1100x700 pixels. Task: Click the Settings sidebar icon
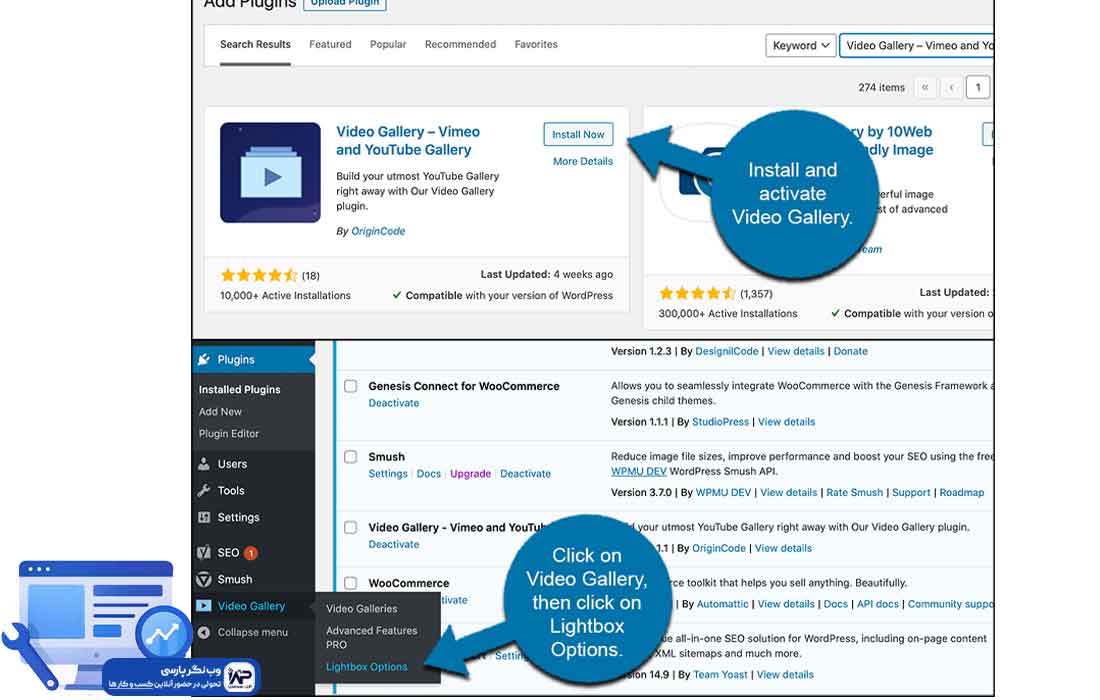(x=204, y=518)
